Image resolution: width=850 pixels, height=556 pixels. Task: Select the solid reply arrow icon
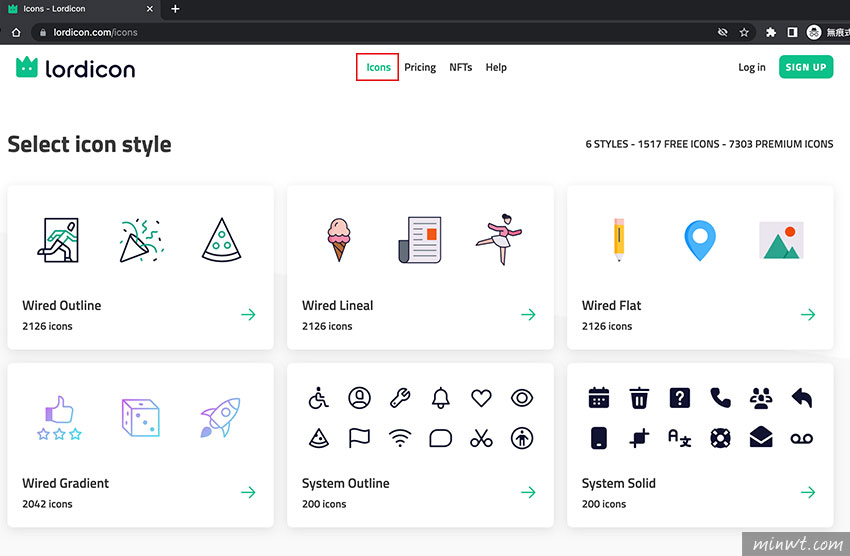802,398
